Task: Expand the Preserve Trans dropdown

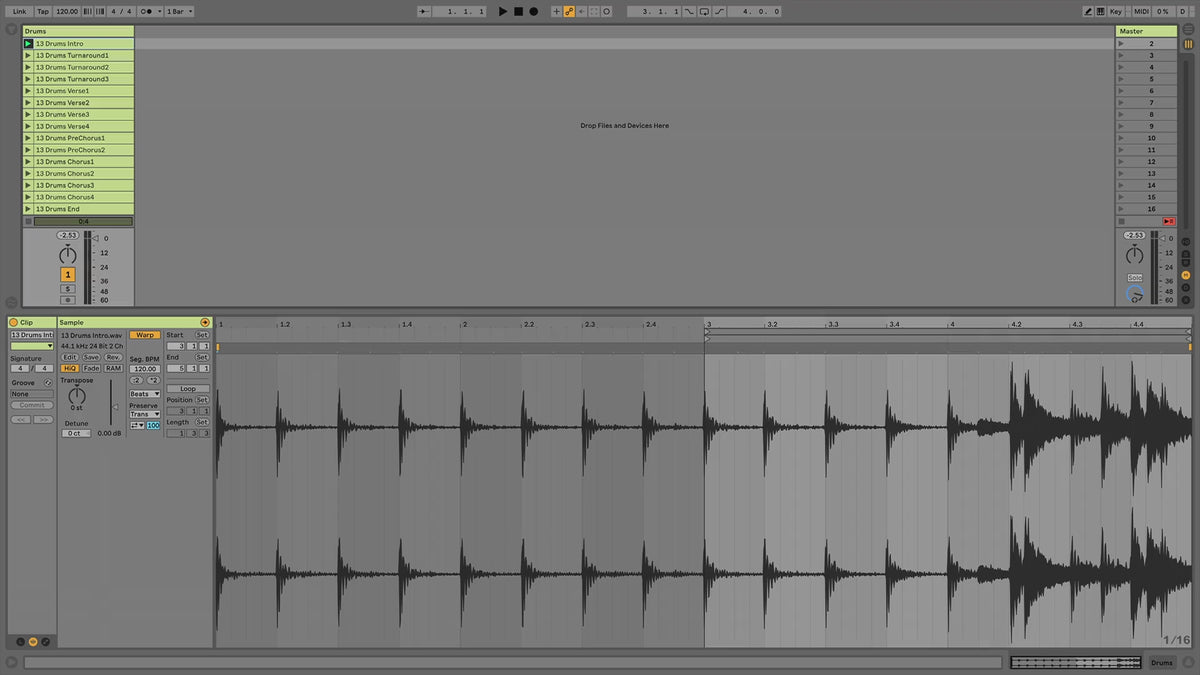Action: 145,414
